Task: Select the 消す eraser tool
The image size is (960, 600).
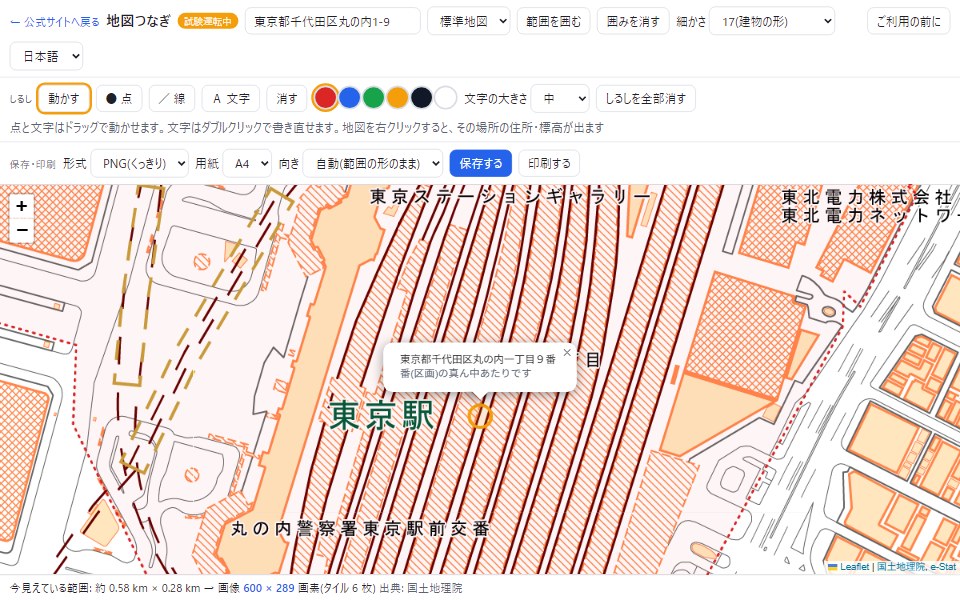Action: 287,99
